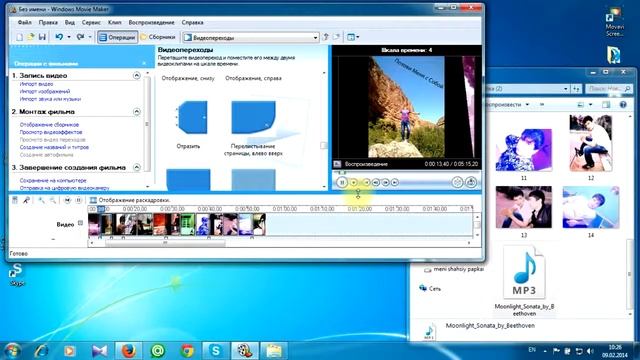Open project using toolbar folder icon
Viewport: 640px width, 360px height.
pyautogui.click(x=31, y=37)
